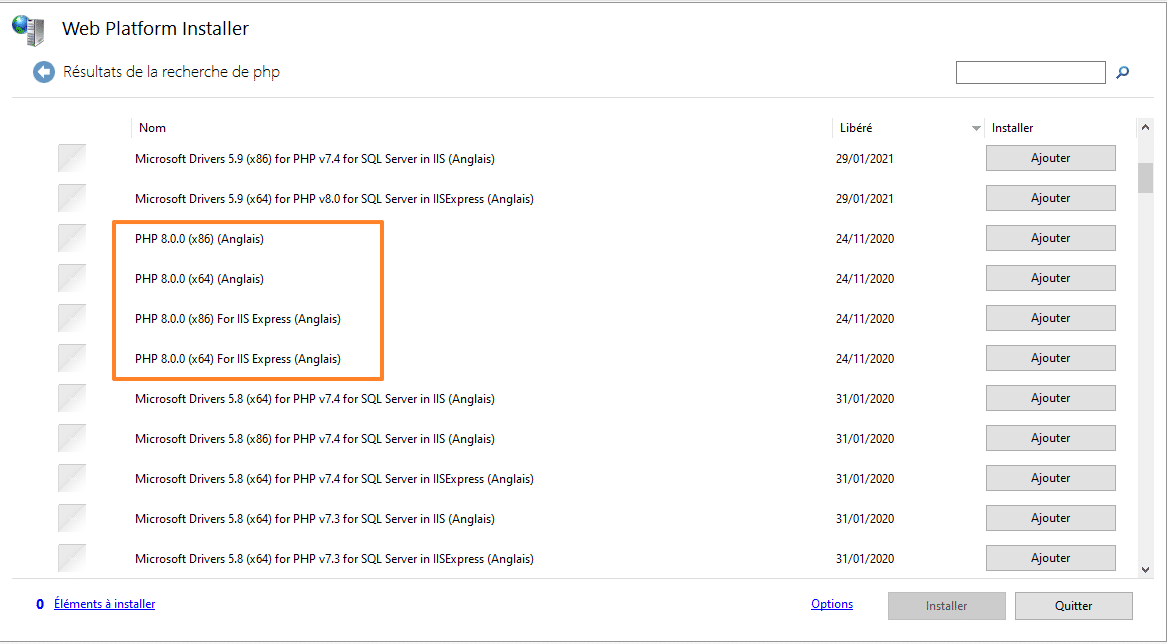The width and height of the screenshot is (1167, 644).
Task: Ajouter Microsoft Drivers 5.9 (x64) for PHP v8.0
Action: tap(1050, 198)
